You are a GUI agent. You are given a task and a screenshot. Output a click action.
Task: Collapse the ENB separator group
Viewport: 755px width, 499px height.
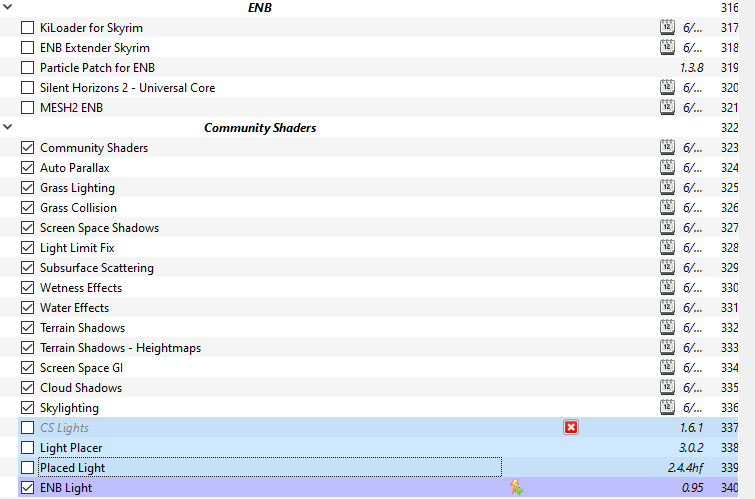coord(8,7)
